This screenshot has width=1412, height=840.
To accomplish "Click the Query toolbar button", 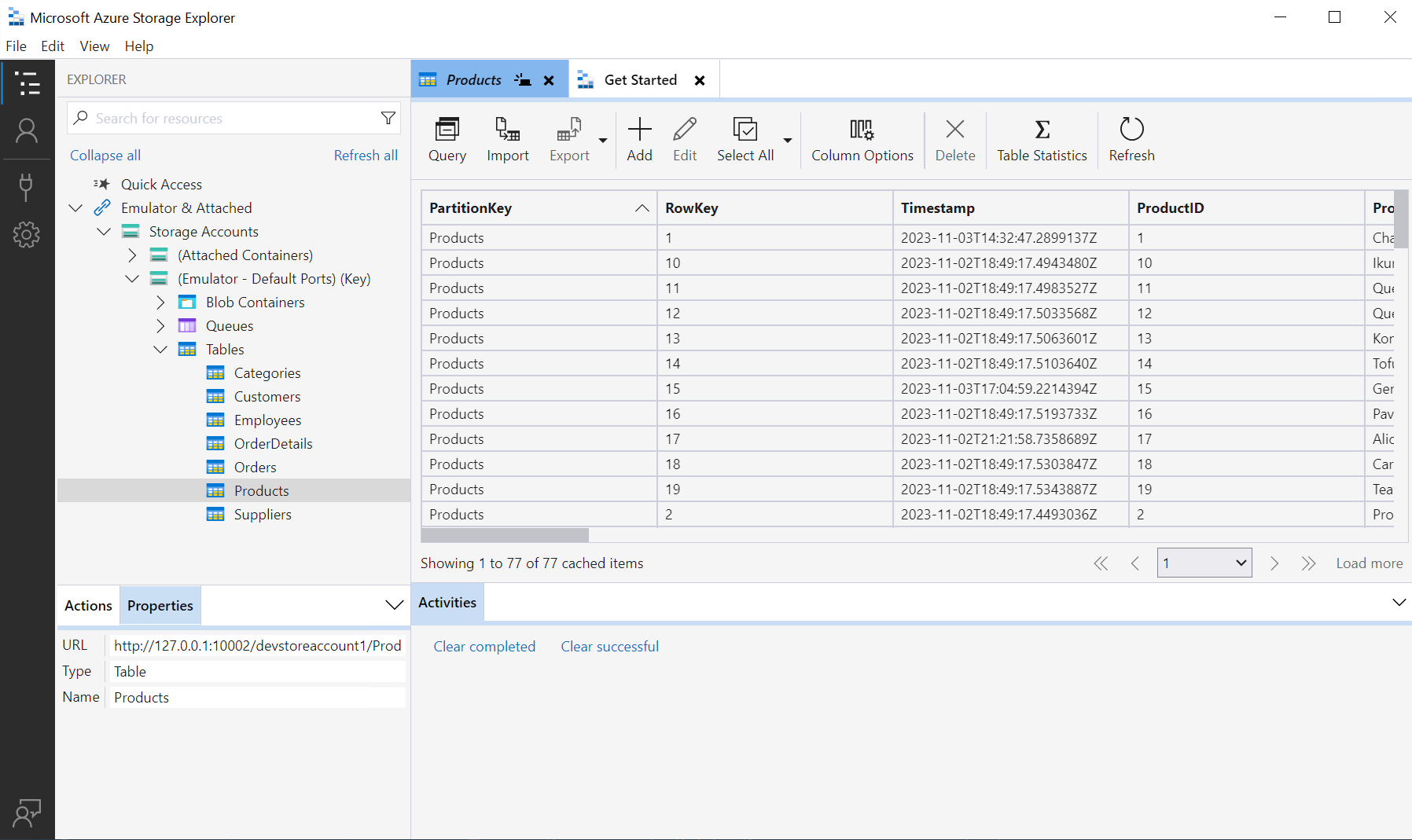I will tap(447, 139).
